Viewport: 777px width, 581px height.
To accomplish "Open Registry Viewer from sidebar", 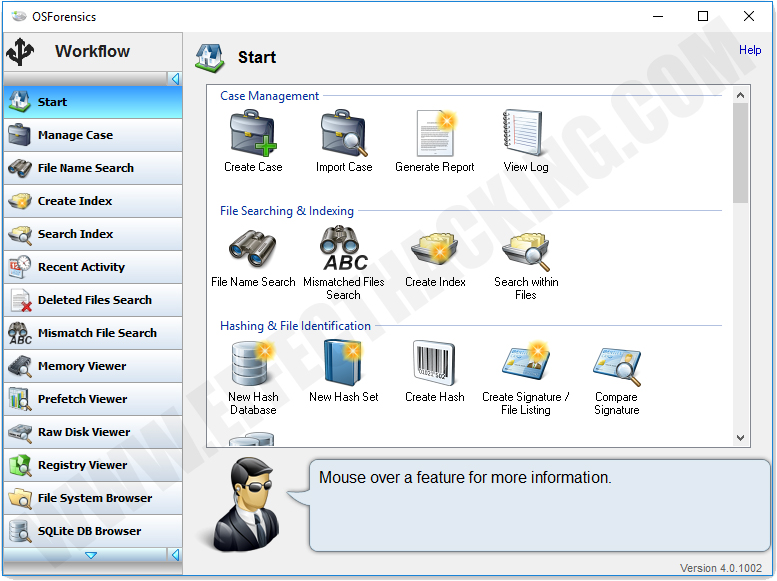I will click(x=93, y=465).
